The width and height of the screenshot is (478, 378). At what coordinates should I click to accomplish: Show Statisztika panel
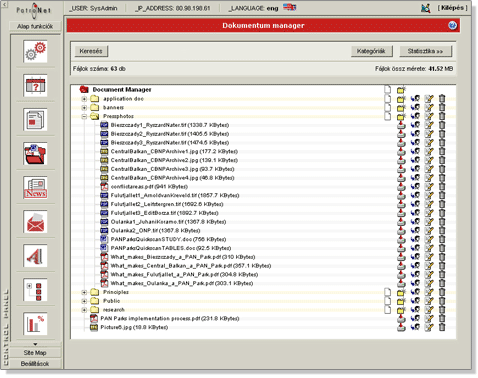click(x=425, y=51)
